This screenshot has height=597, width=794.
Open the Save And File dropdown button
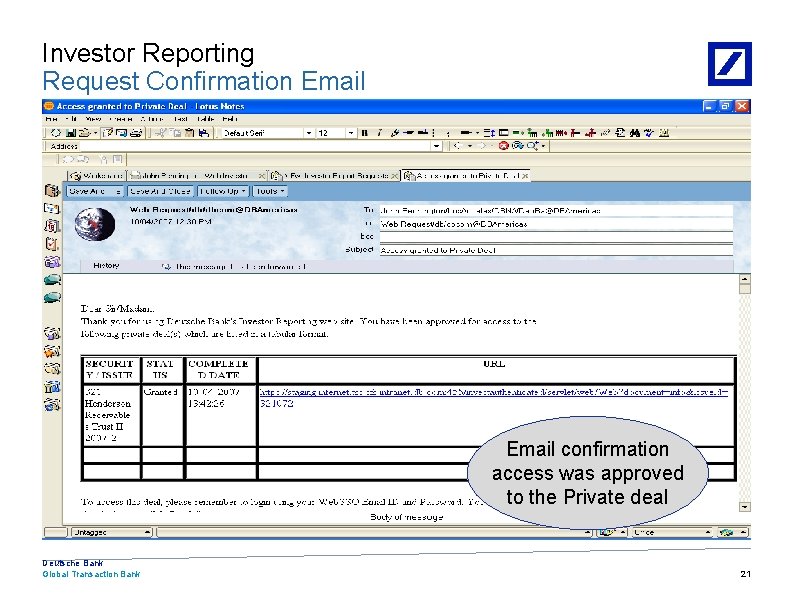pyautogui.click(x=95, y=191)
